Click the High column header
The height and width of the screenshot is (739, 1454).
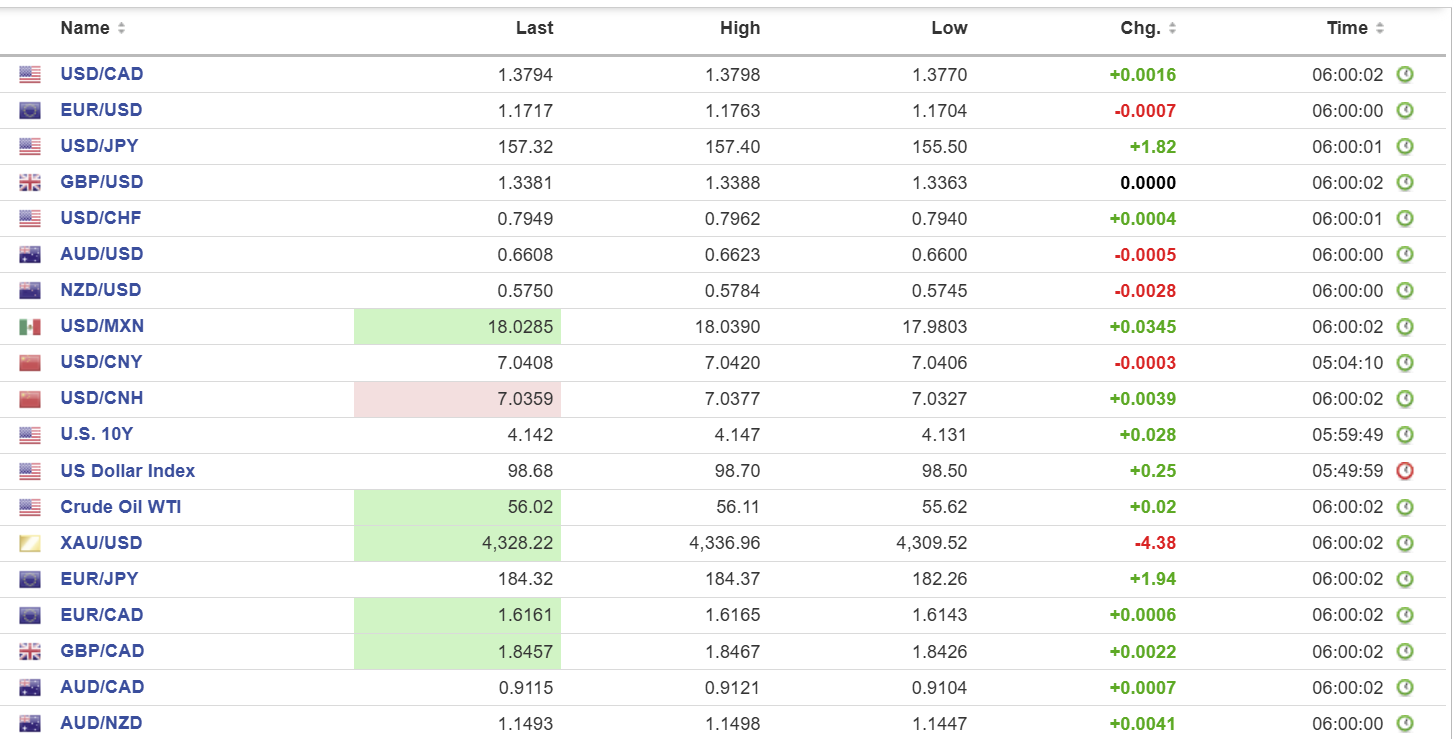point(740,29)
